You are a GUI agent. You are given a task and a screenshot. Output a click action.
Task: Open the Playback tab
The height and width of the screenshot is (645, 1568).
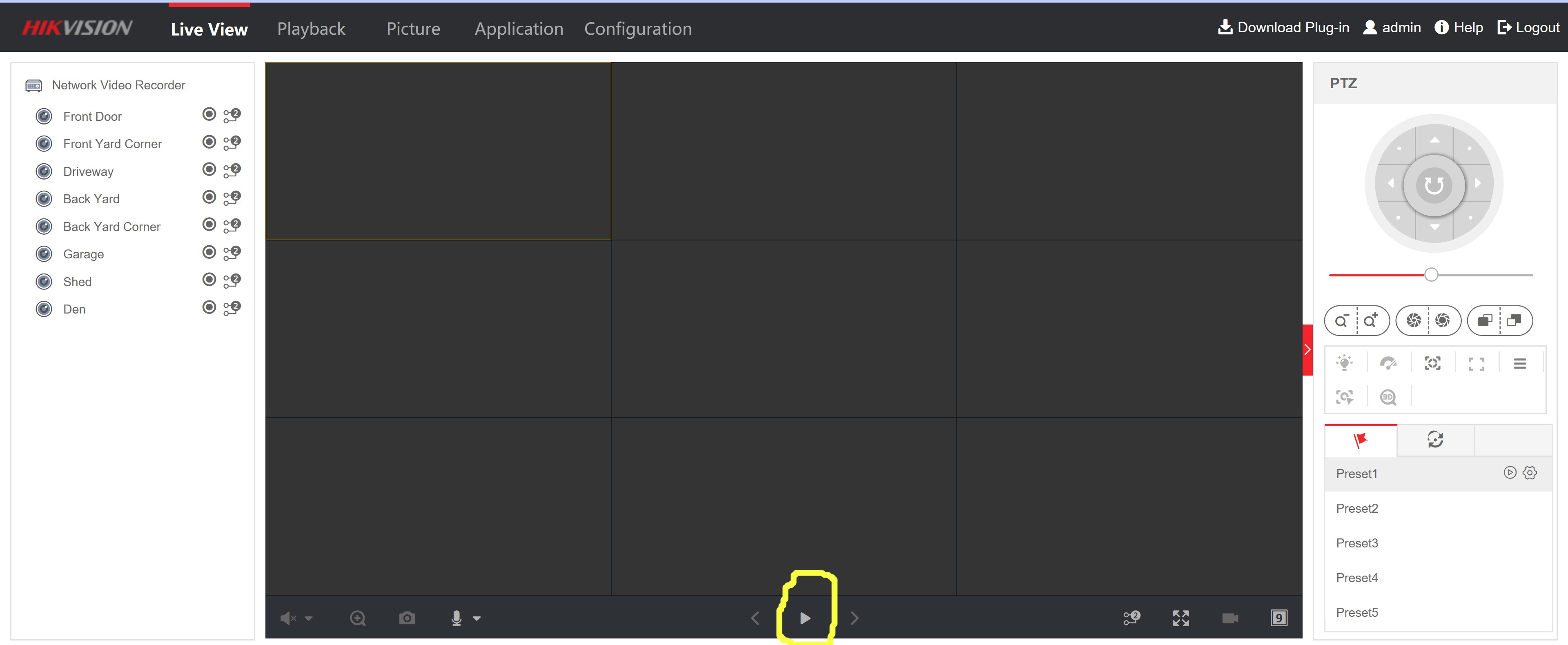click(311, 28)
